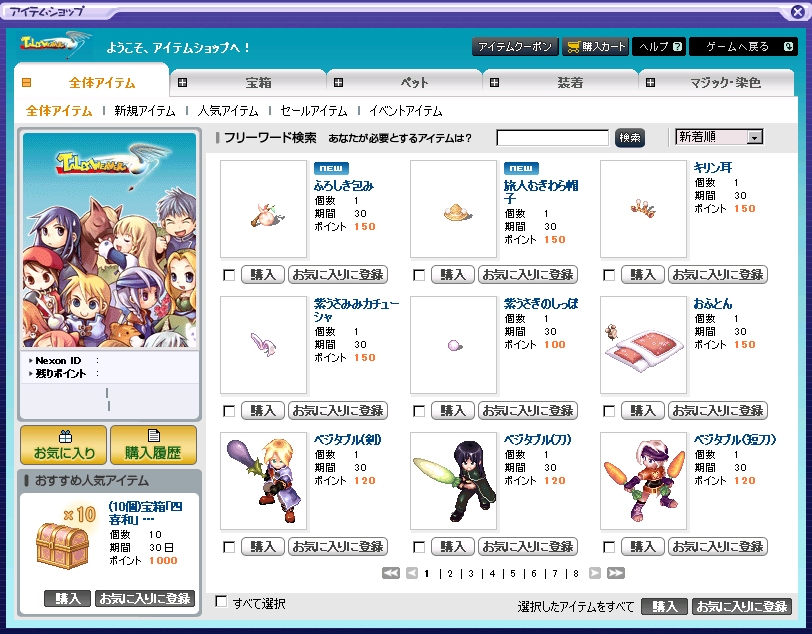The height and width of the screenshot is (634, 812).
Task: Show 人気アイテム sub-category
Action: pyautogui.click(x=228, y=111)
